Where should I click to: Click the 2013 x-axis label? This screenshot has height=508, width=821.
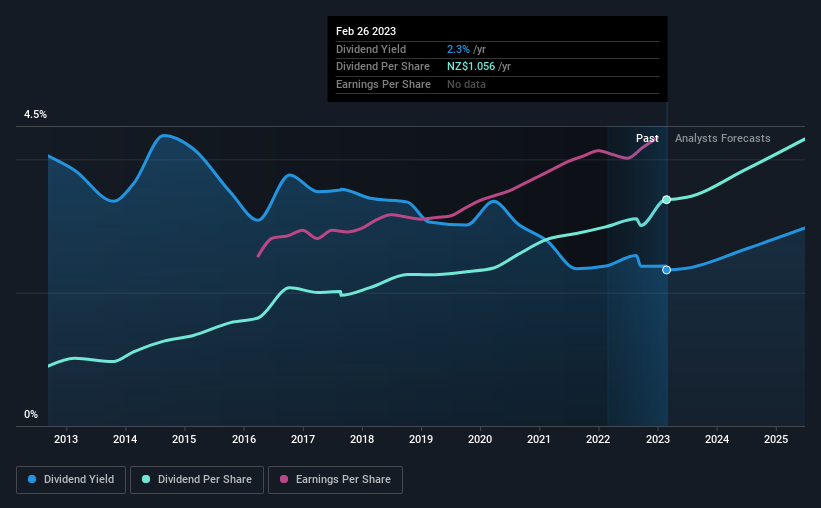(x=66, y=439)
